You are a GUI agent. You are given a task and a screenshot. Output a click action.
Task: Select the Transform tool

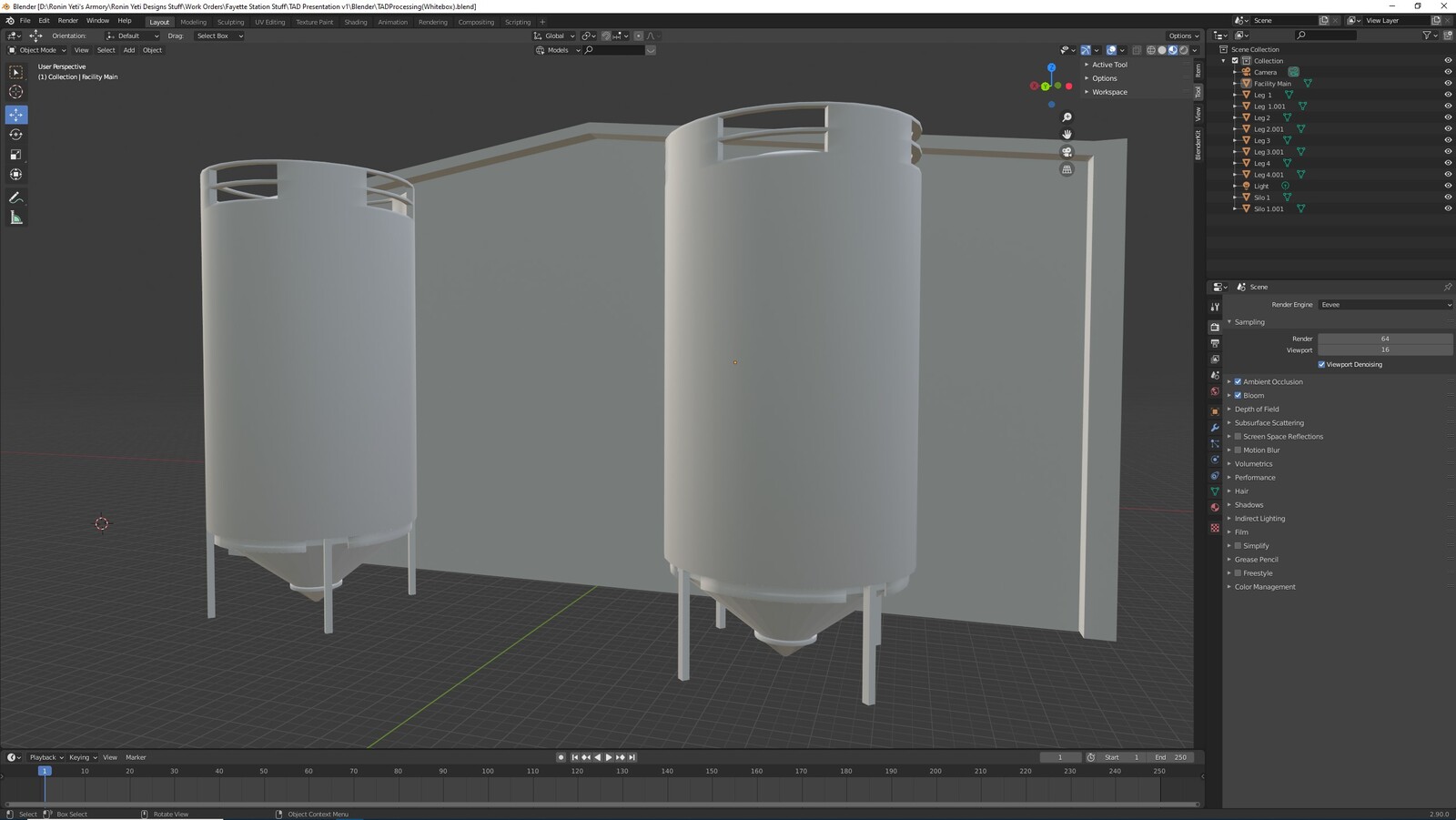16,175
